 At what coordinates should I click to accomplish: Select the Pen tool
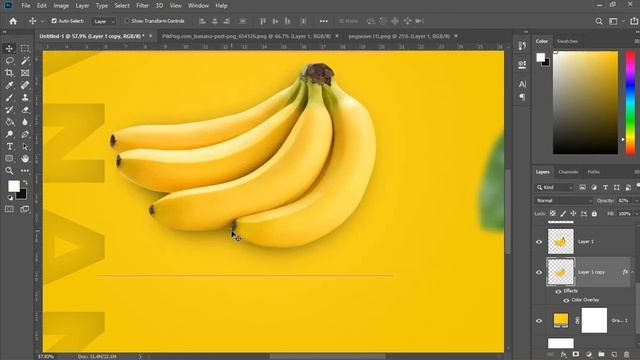25,134
